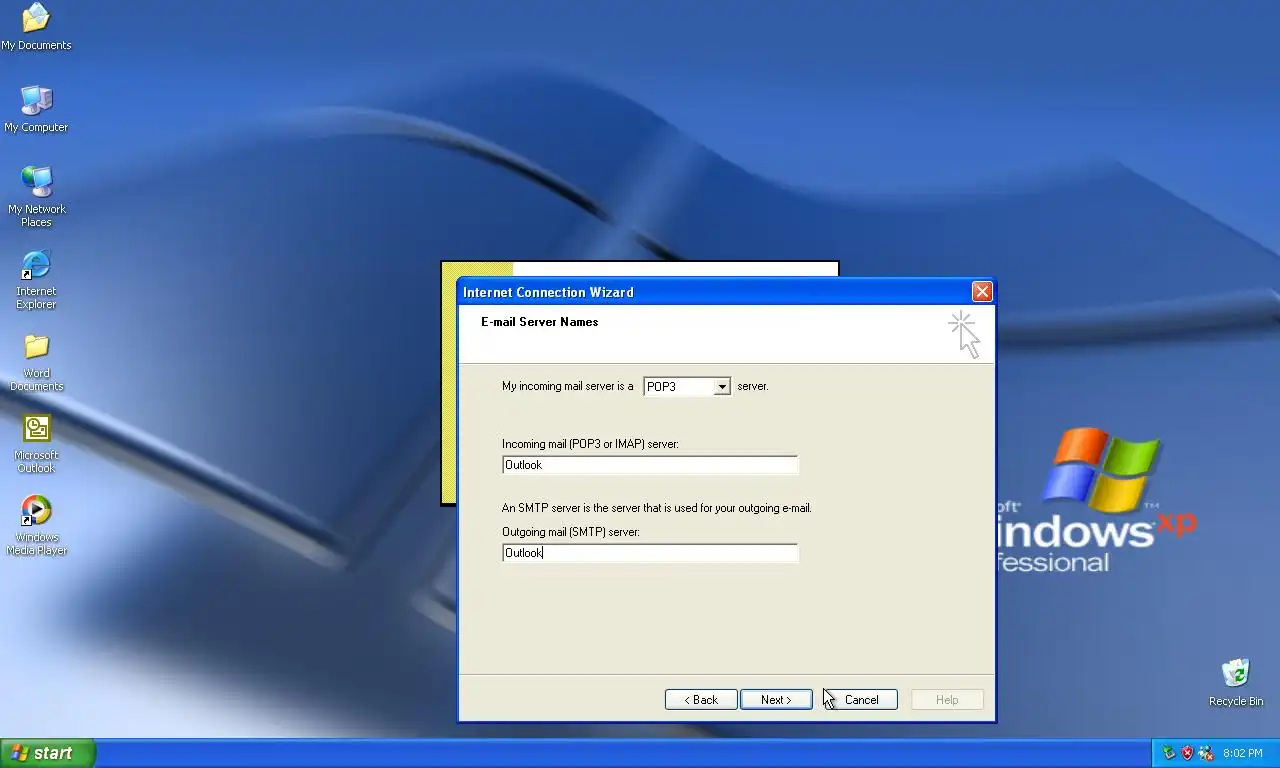Cancel the Internet Connection Wizard

click(861, 700)
